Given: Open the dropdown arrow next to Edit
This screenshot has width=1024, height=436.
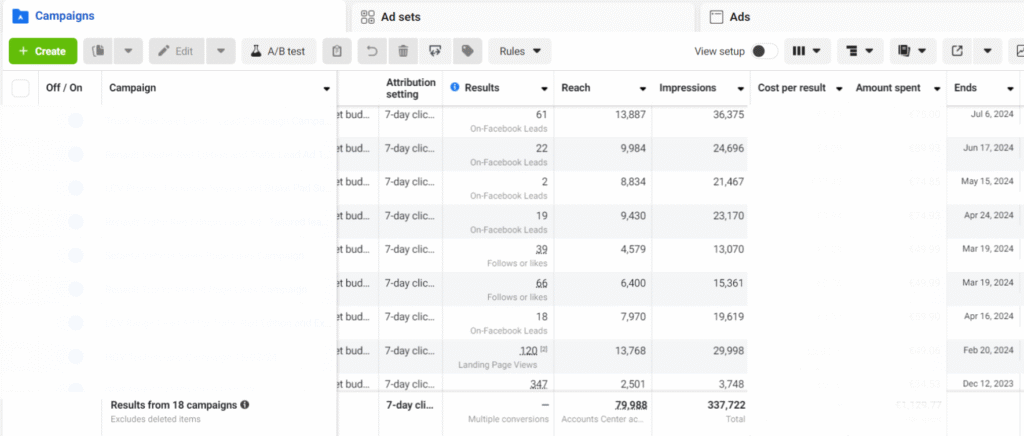Looking at the screenshot, I should (x=221, y=51).
